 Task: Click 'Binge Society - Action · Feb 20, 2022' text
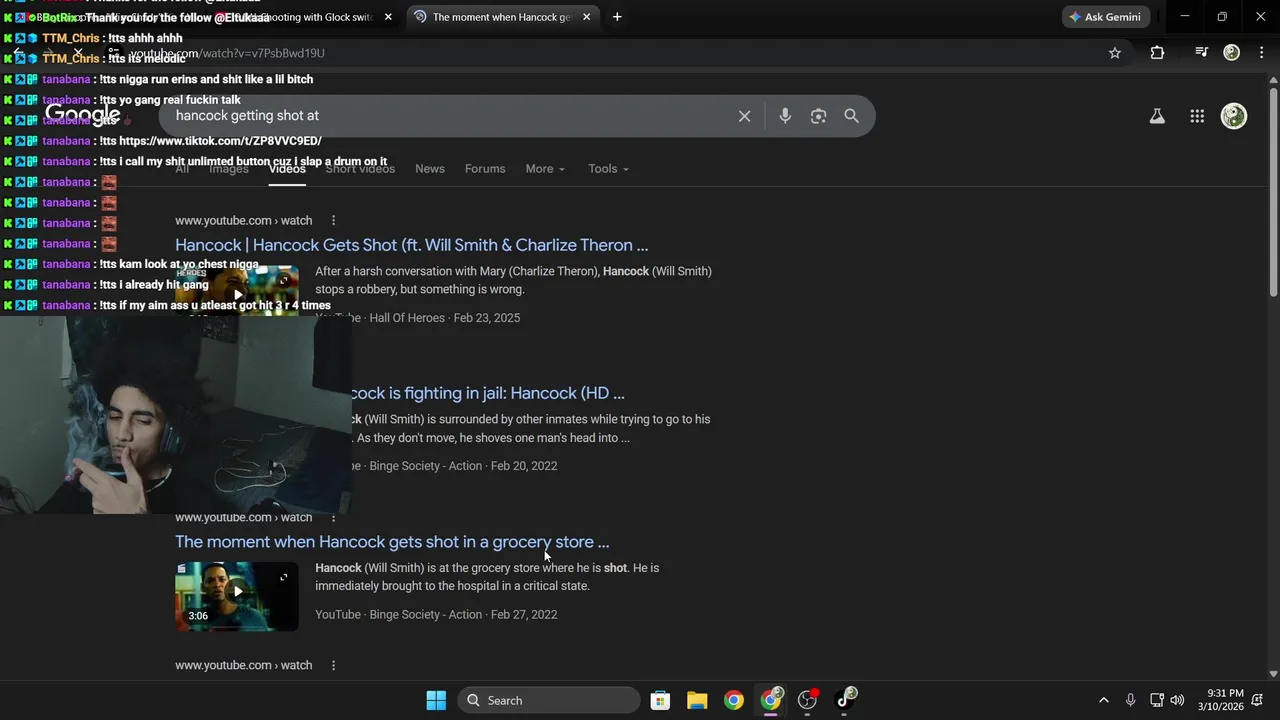point(463,466)
